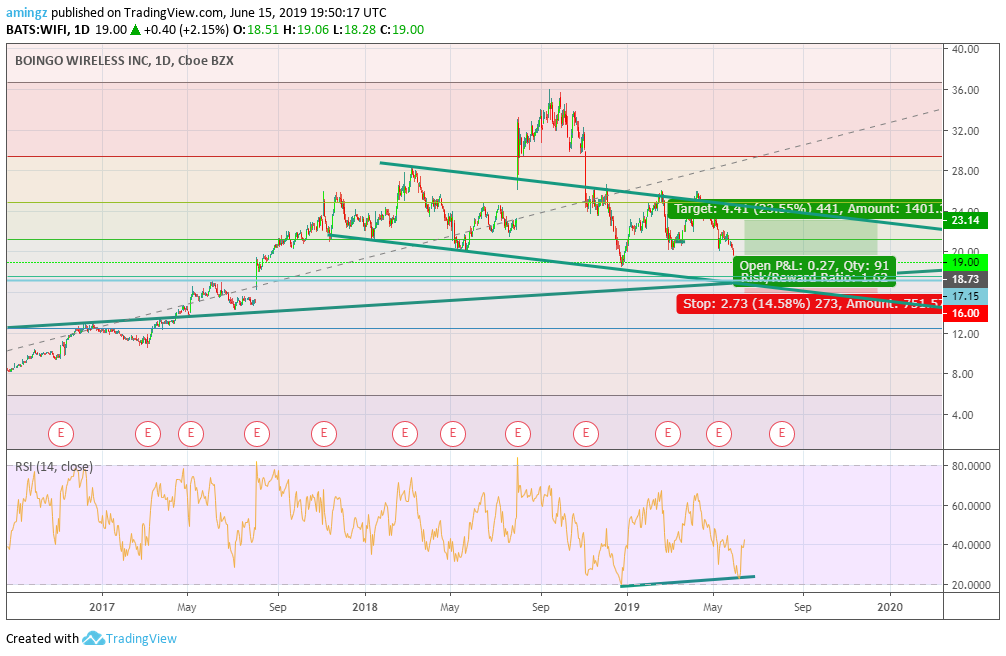The width and height of the screenshot is (1006, 656).
Task: Click the red 16.00 stop price tag
Action: point(966,313)
